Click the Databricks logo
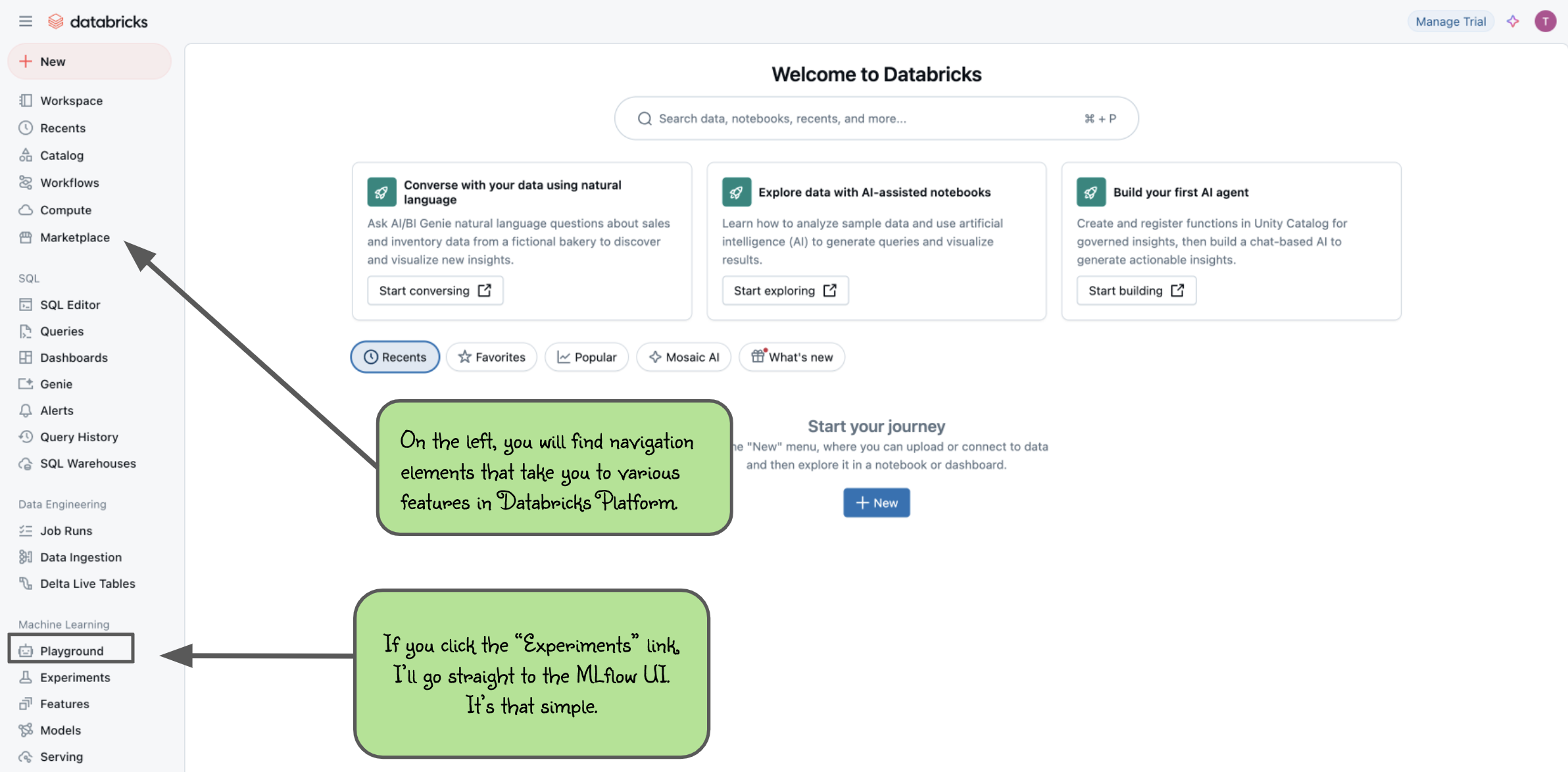Image resolution: width=1568 pixels, height=772 pixels. 98,21
